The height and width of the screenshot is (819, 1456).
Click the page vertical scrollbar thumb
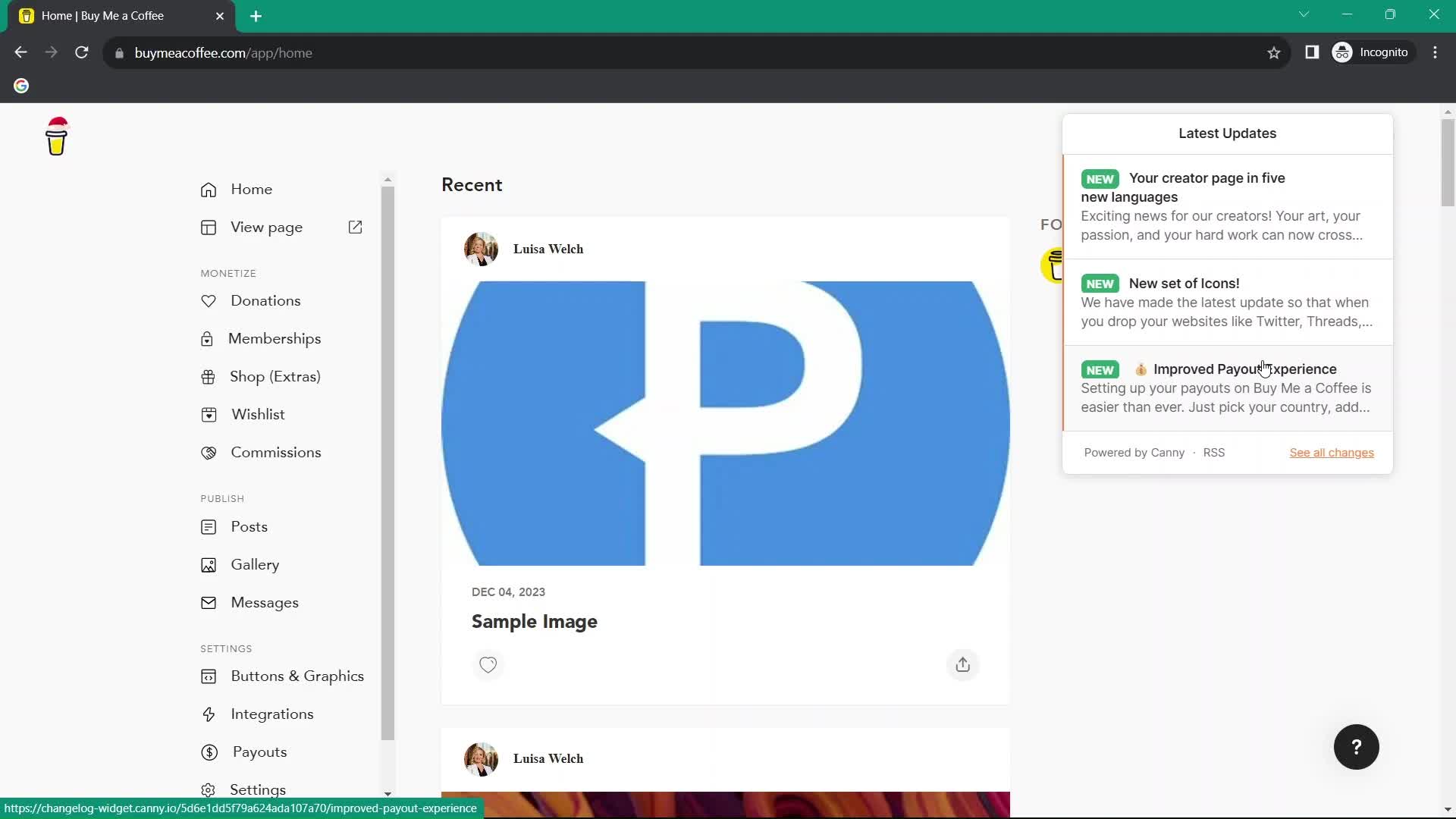(1448, 162)
